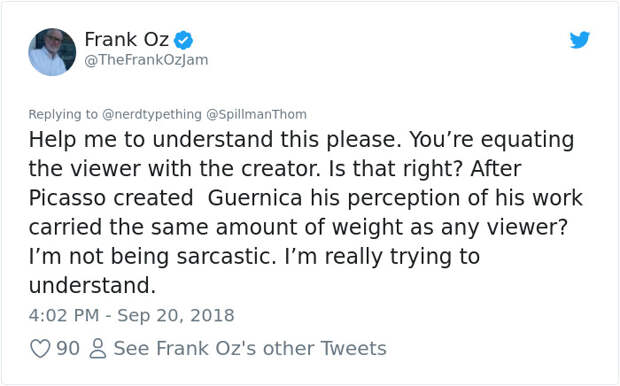Click the word Guernica in the tweet

pyautogui.click(x=255, y=198)
